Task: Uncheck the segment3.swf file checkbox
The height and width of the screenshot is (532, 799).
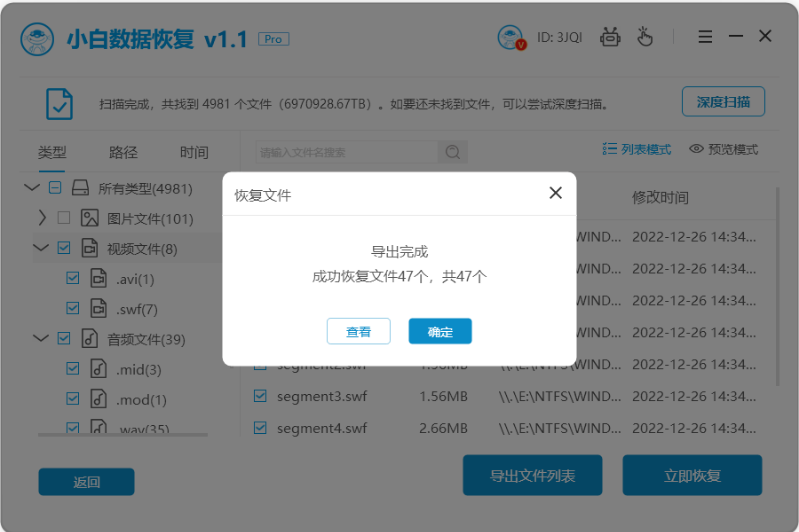Action: click(x=260, y=396)
